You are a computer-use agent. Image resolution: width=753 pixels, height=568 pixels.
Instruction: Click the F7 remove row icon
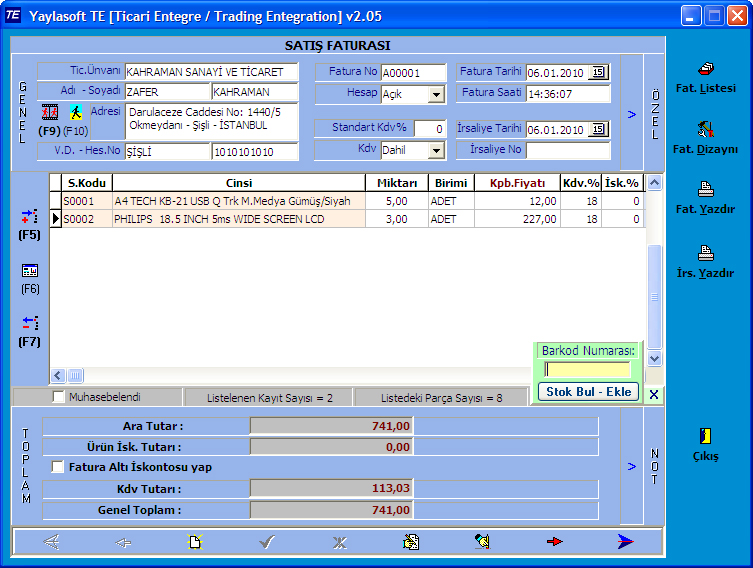30,323
